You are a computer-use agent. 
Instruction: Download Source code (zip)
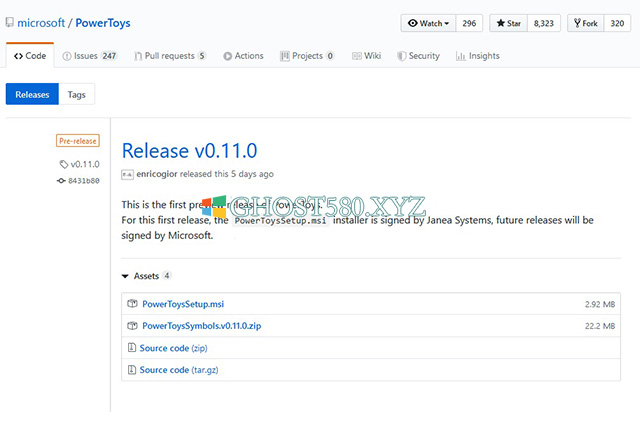point(173,348)
